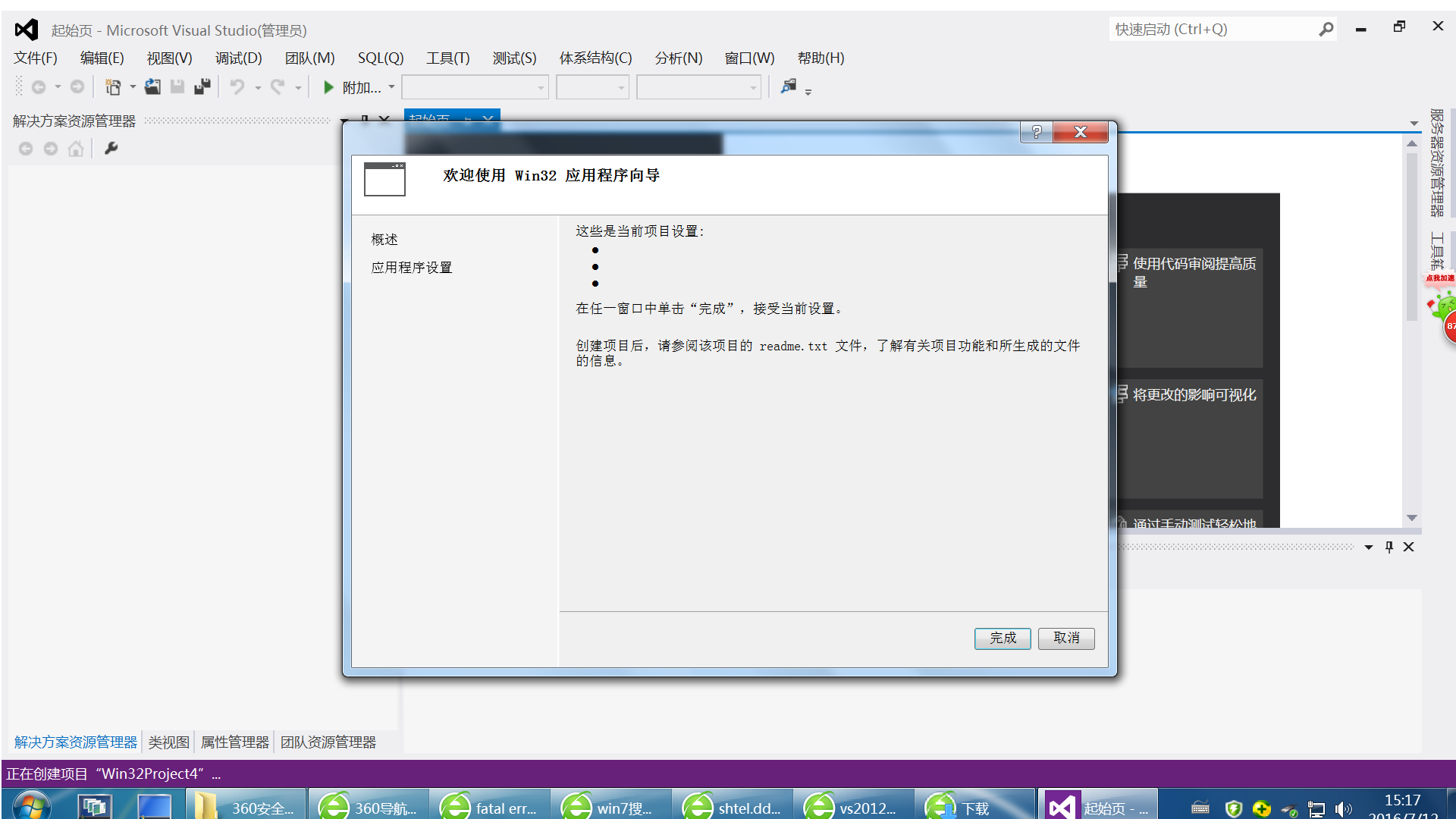
Task: Click the green start arrow 附加...
Action: [x=328, y=88]
